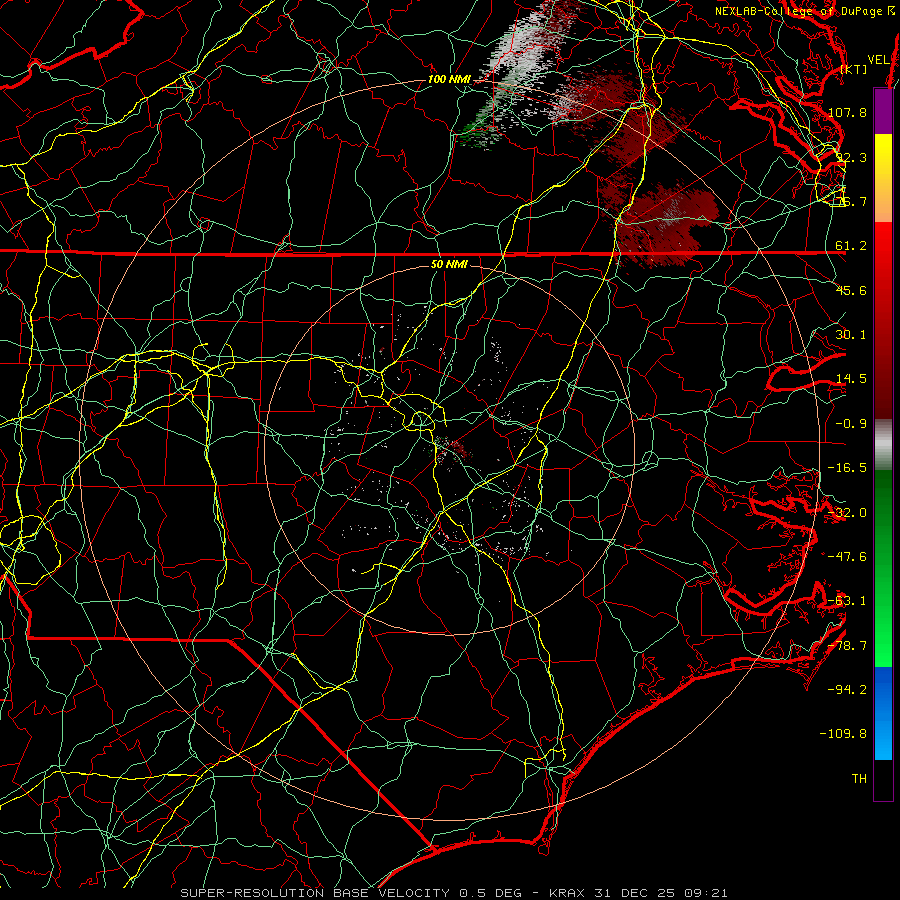900x900 pixels.
Task: Pick the purple segment of the velocity scale
Action: [883, 111]
